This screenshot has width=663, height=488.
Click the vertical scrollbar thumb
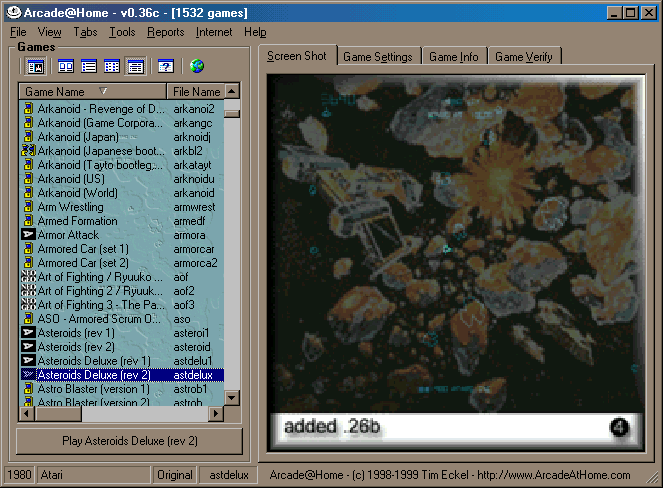[x=232, y=114]
